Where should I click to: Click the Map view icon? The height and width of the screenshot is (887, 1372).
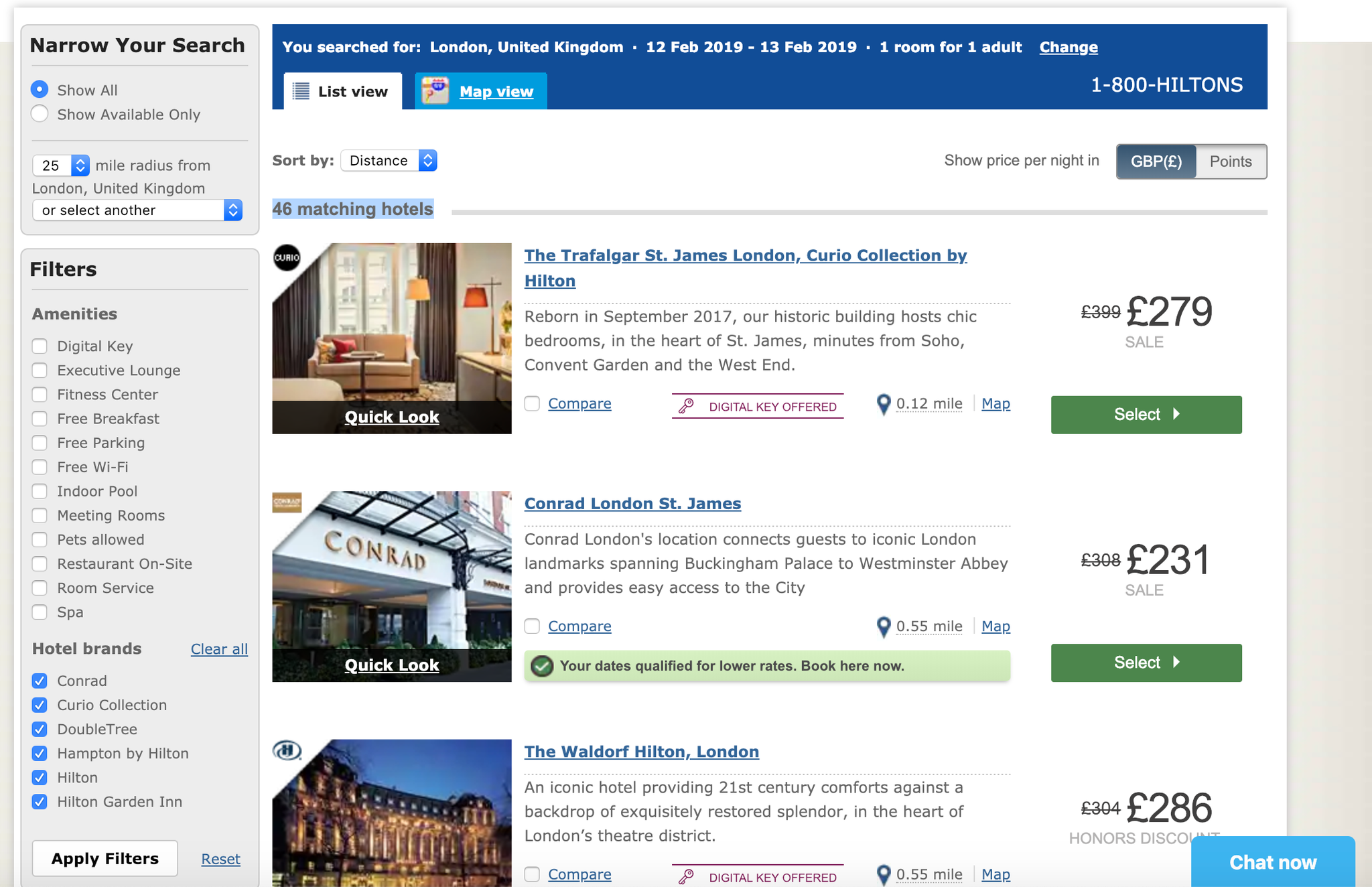coord(436,90)
